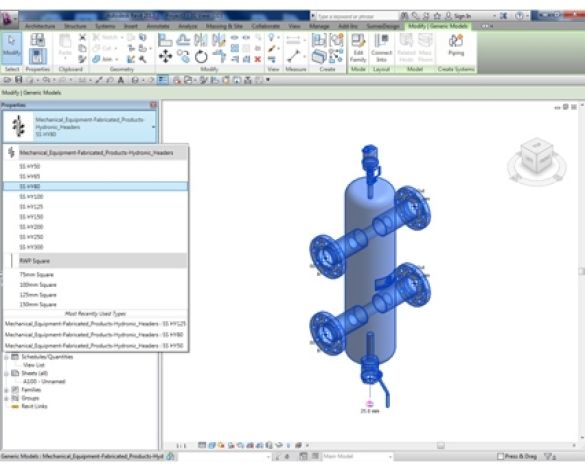Click the Piping create system button
Screen dimensions: 585x471
[456, 45]
